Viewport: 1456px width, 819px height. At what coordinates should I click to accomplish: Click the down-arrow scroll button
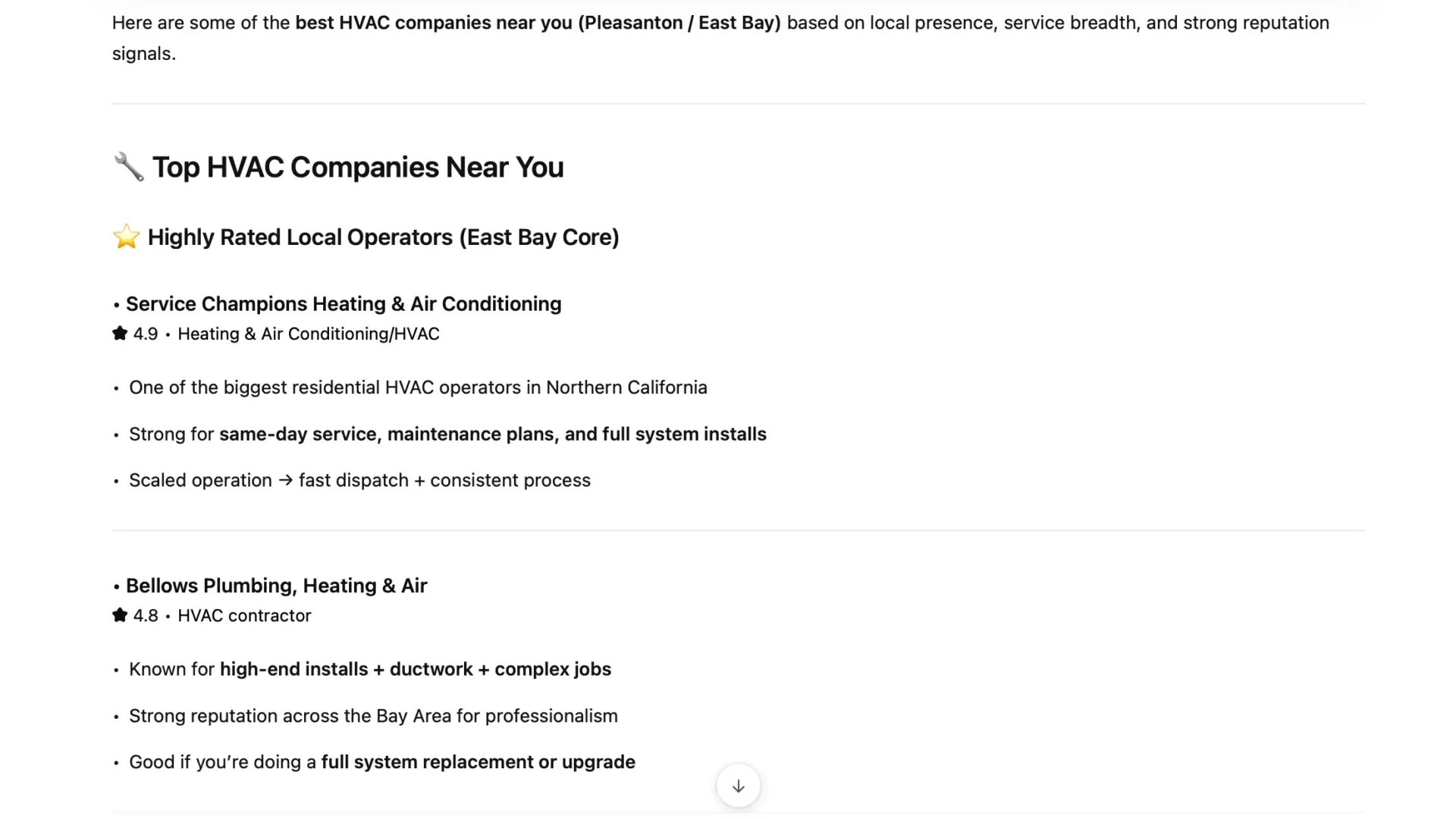click(738, 786)
